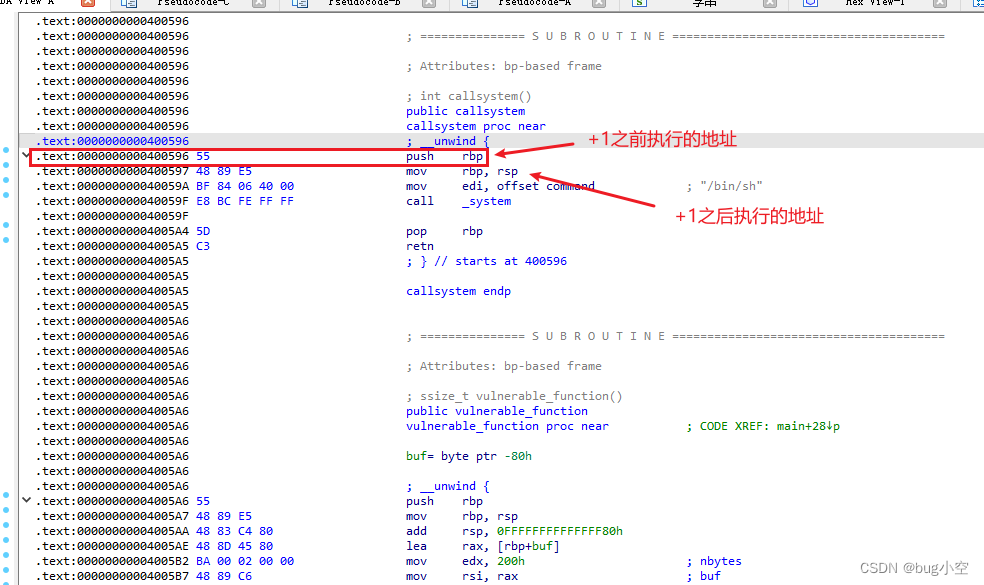This screenshot has width=984, height=585.
Task: Select 'mov edx, 200h' instruction
Action: click(x=465, y=561)
